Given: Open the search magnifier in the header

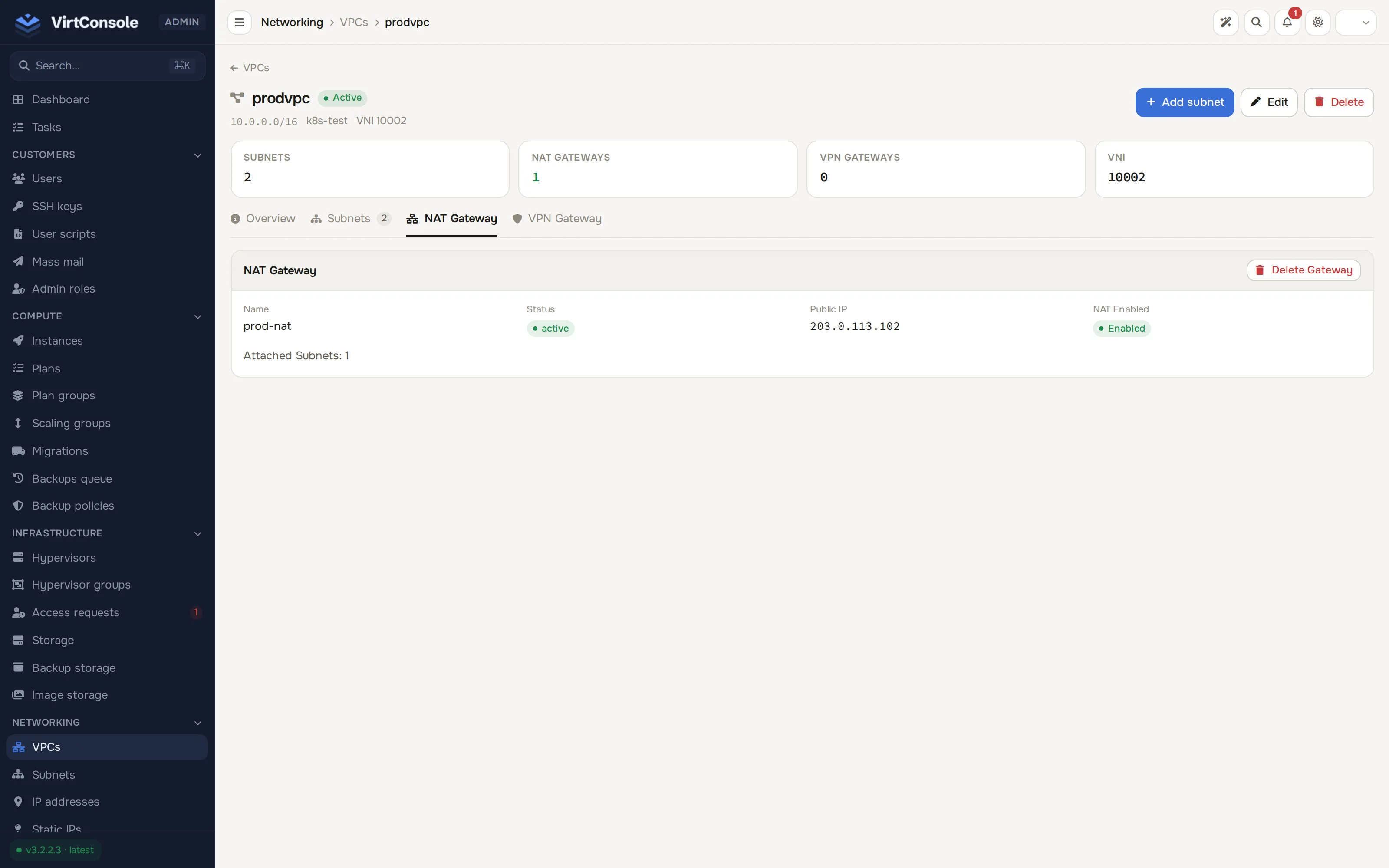Looking at the screenshot, I should (1257, 23).
